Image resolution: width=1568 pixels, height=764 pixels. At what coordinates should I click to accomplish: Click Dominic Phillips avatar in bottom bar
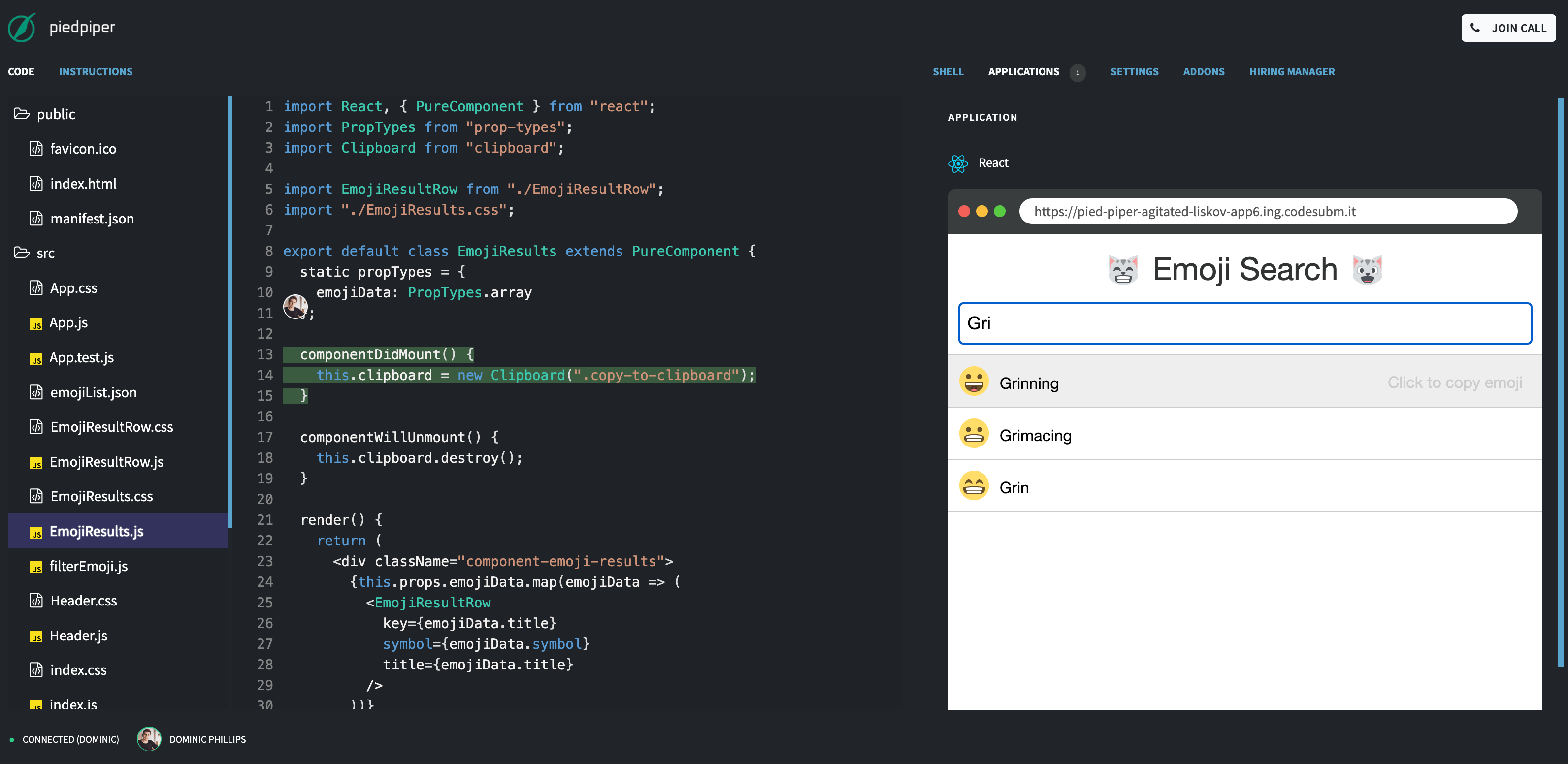[149, 739]
